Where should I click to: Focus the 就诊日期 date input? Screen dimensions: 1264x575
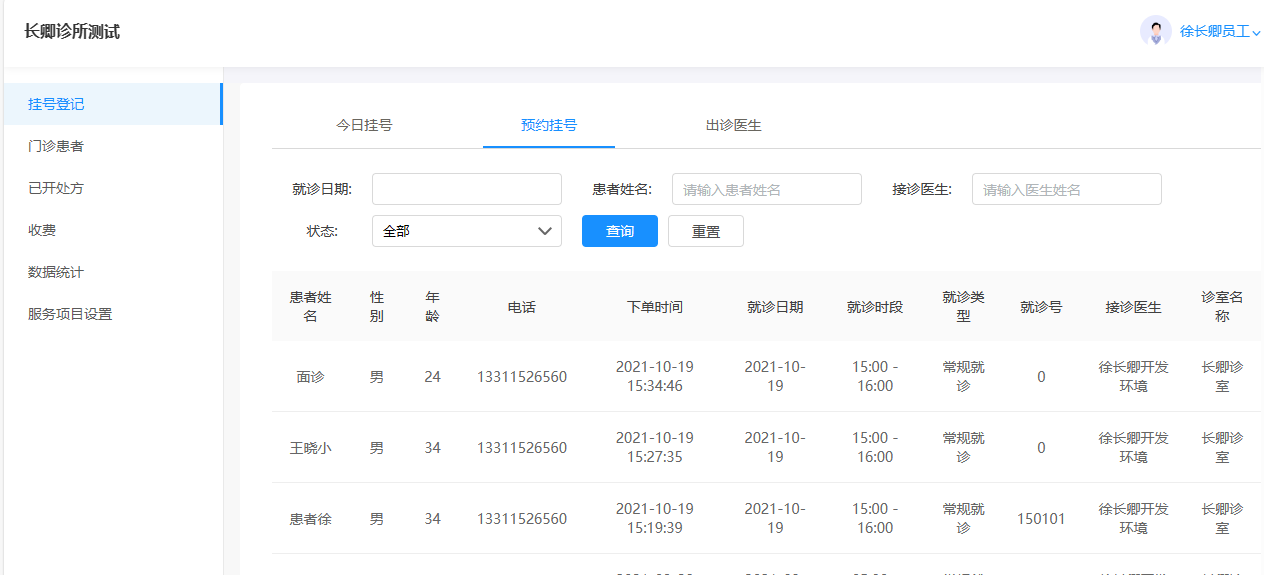[467, 189]
